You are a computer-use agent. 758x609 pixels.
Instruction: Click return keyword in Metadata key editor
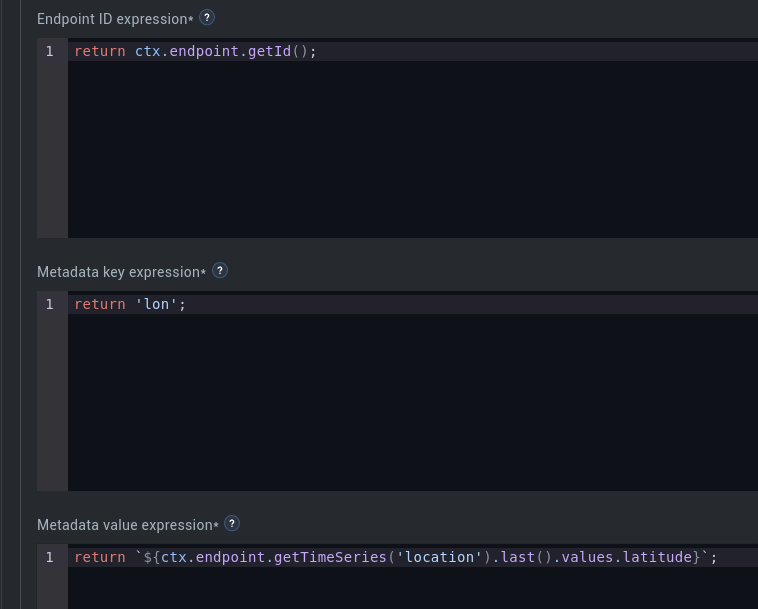coord(100,304)
